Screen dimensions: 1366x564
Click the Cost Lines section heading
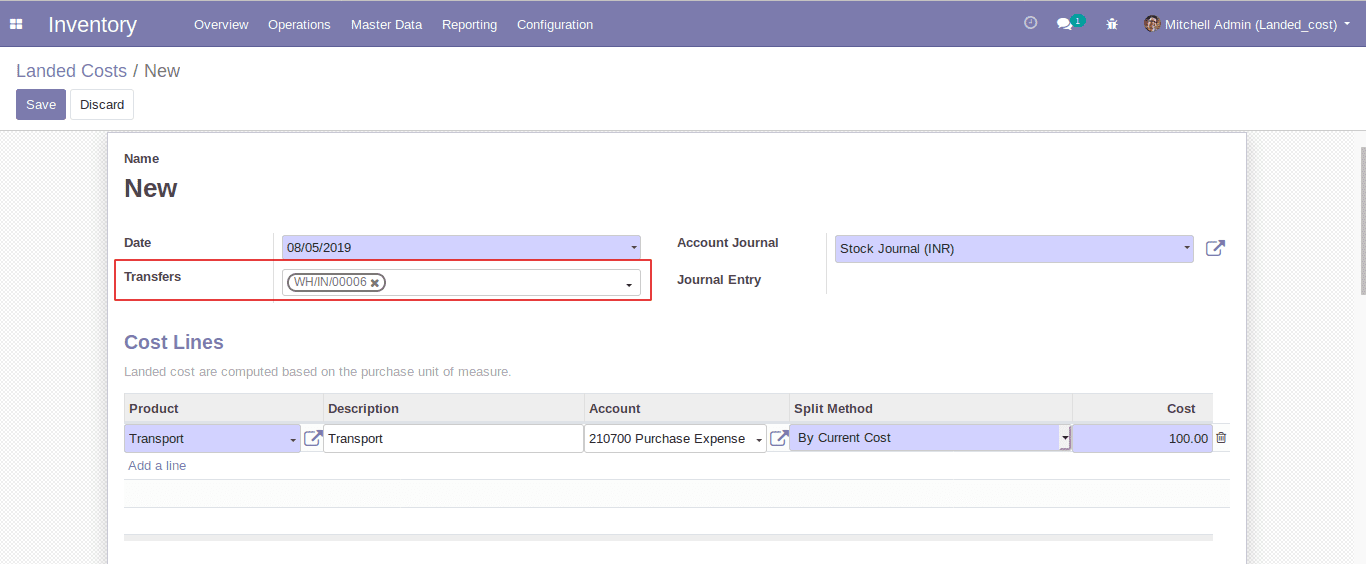pos(174,342)
